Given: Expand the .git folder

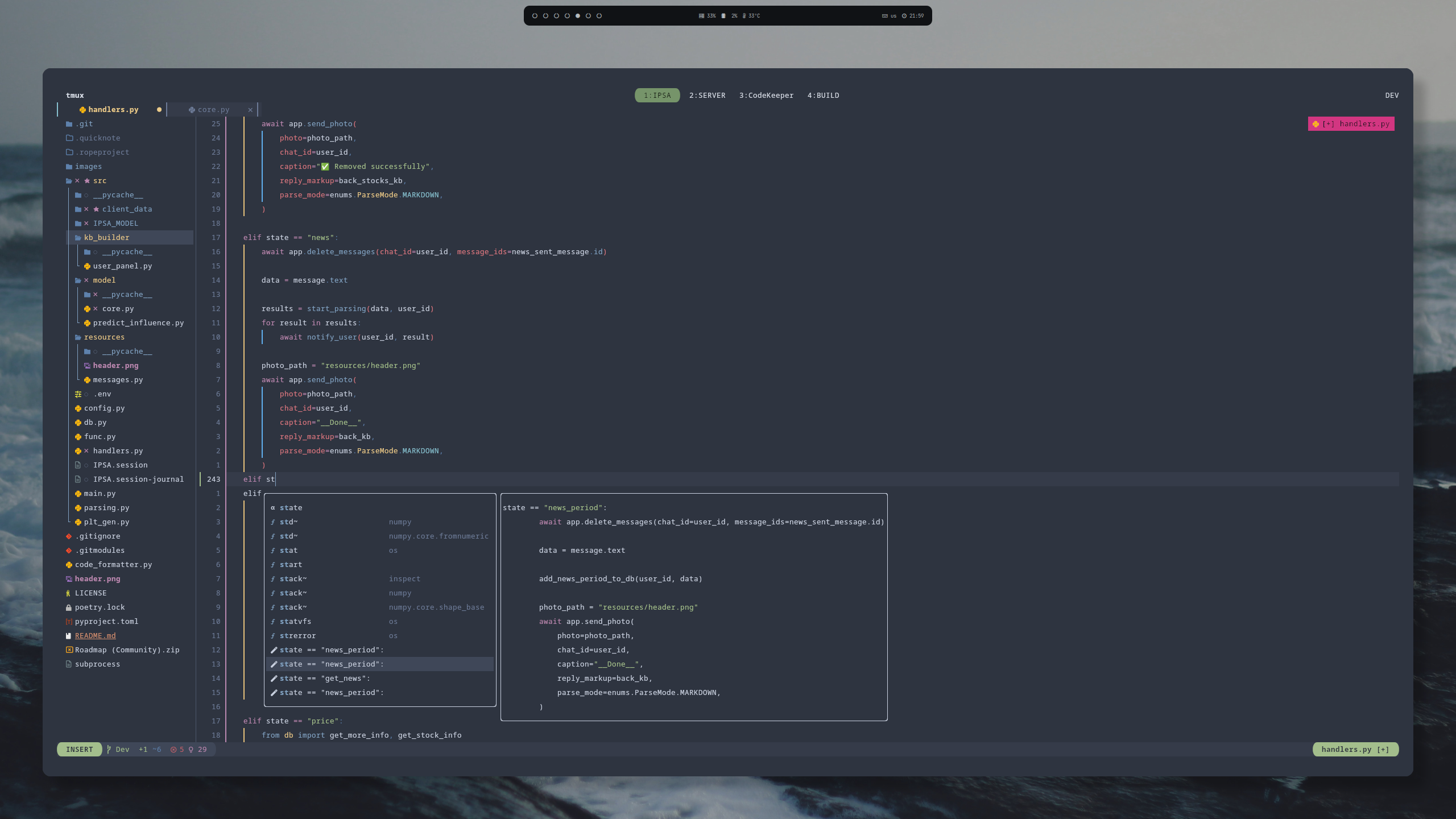Looking at the screenshot, I should (79, 124).
